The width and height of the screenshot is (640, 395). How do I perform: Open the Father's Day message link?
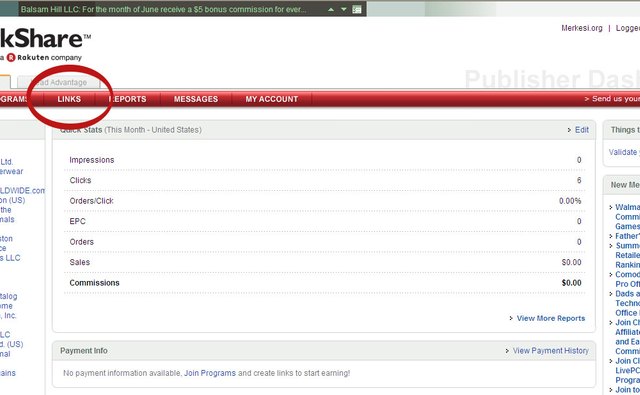coord(627,236)
